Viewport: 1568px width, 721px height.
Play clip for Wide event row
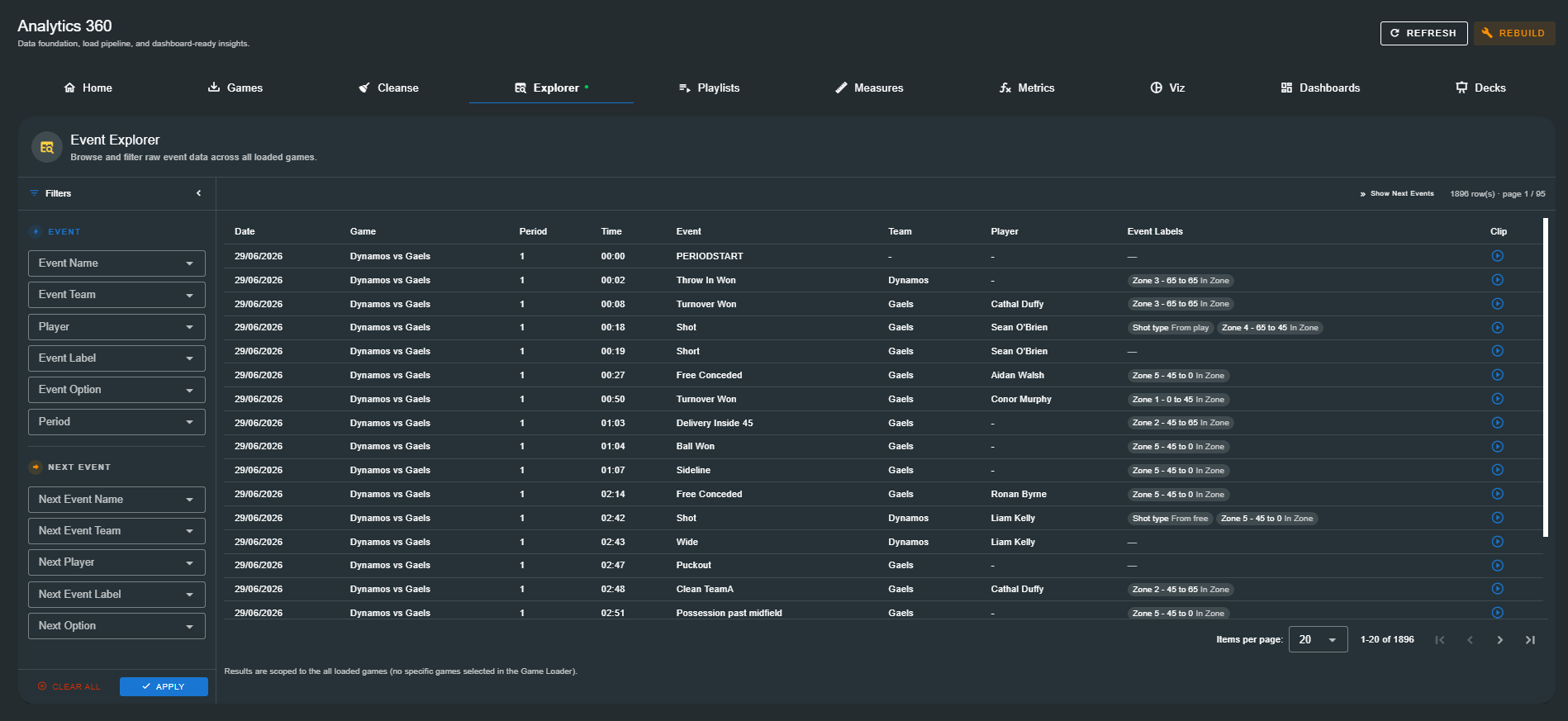coord(1497,542)
